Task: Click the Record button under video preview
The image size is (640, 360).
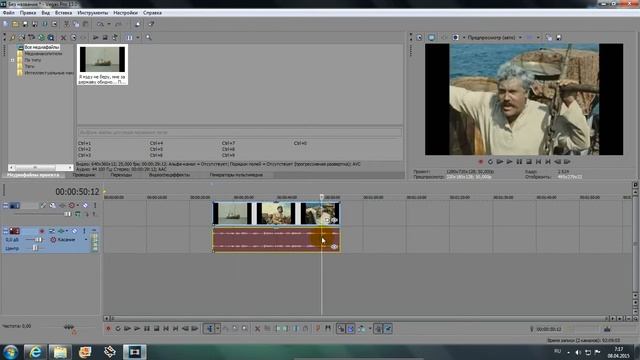Action: [480, 162]
